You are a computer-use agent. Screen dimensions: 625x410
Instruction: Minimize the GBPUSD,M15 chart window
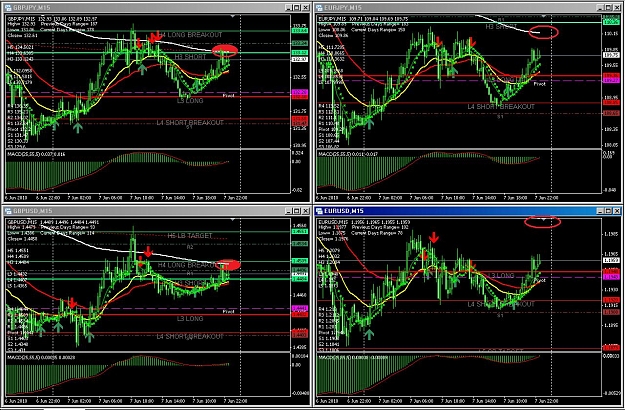[x=289, y=211]
